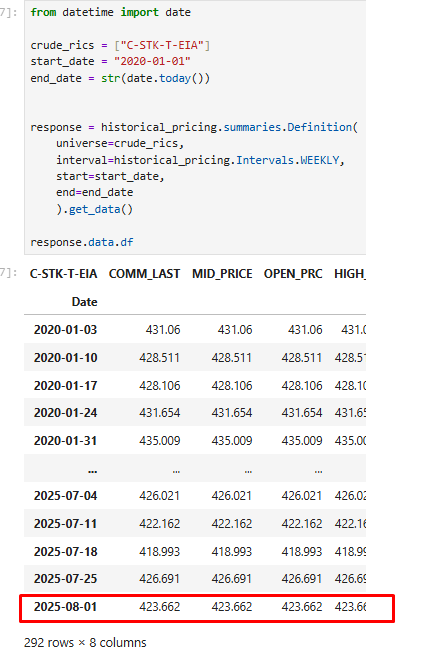Select the 2020-01-17 row label
This screenshot has width=445, height=661.
[x=65, y=386]
